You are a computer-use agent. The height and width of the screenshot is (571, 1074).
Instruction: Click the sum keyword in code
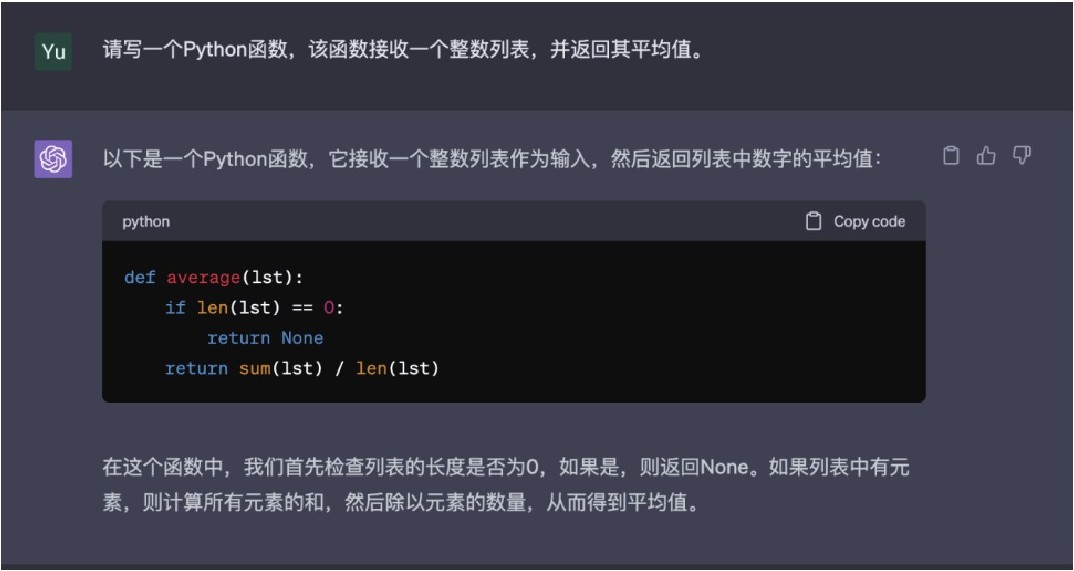tap(254, 369)
